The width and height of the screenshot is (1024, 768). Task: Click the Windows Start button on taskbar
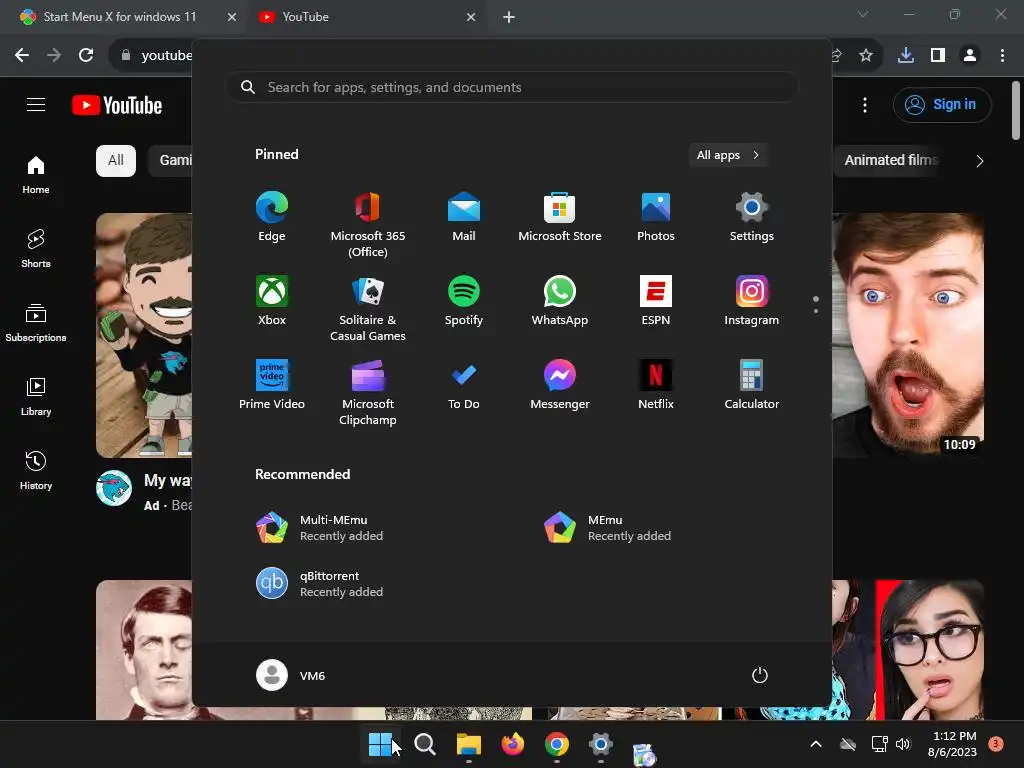pyautogui.click(x=380, y=744)
